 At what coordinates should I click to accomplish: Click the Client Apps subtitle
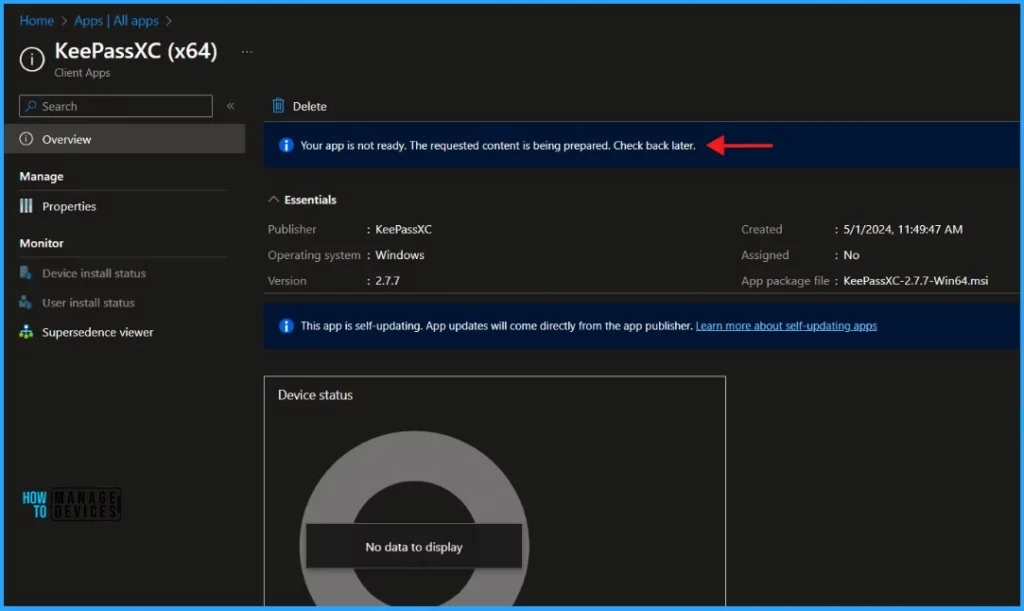pyautogui.click(x=82, y=72)
